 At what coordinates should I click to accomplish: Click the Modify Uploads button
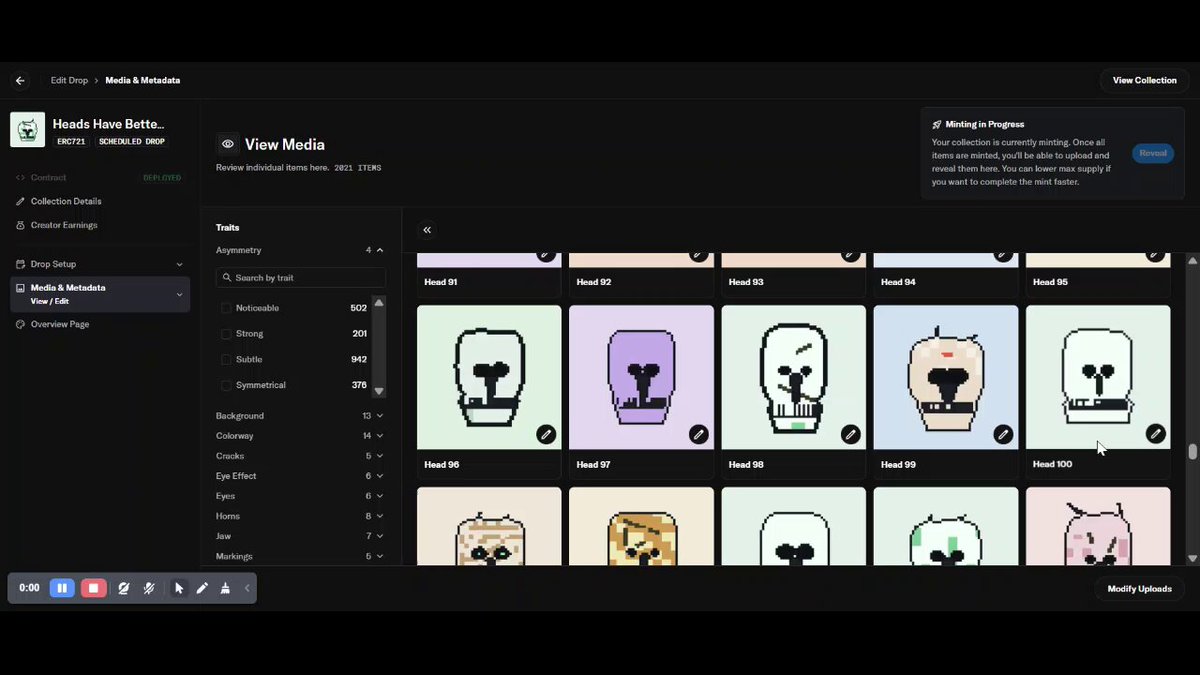1139,589
